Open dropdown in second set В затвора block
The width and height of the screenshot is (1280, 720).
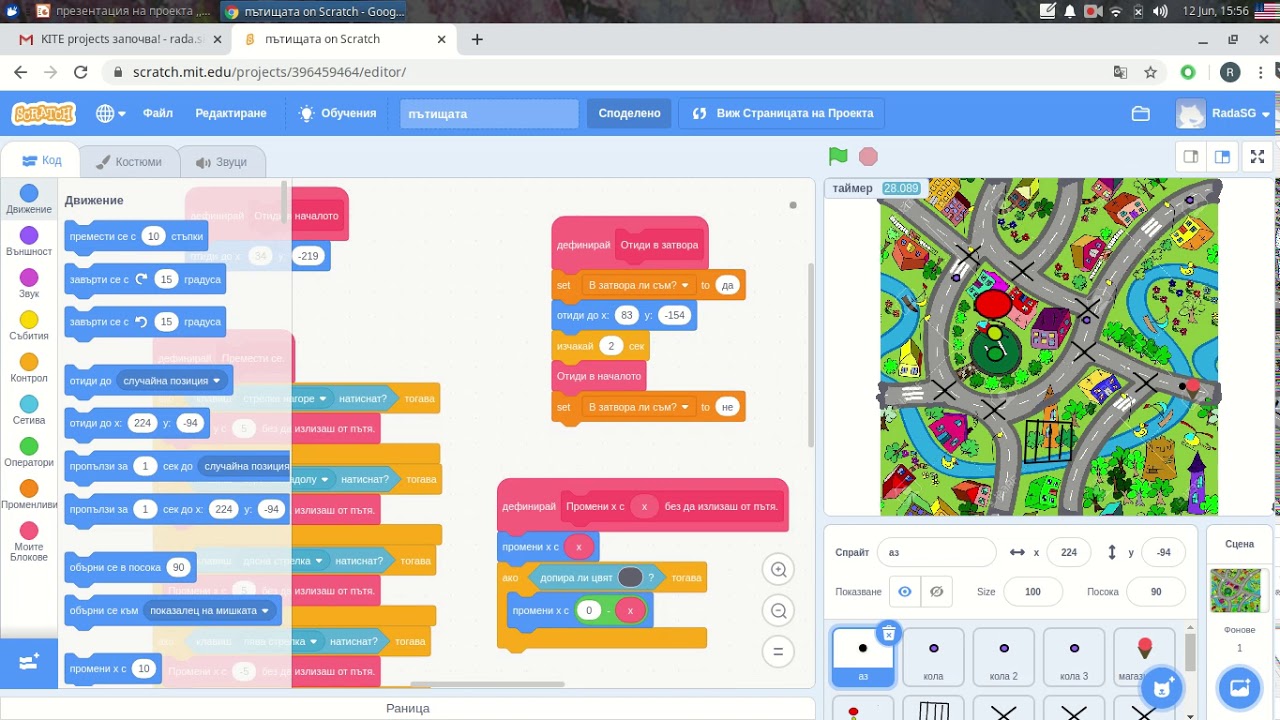point(640,407)
